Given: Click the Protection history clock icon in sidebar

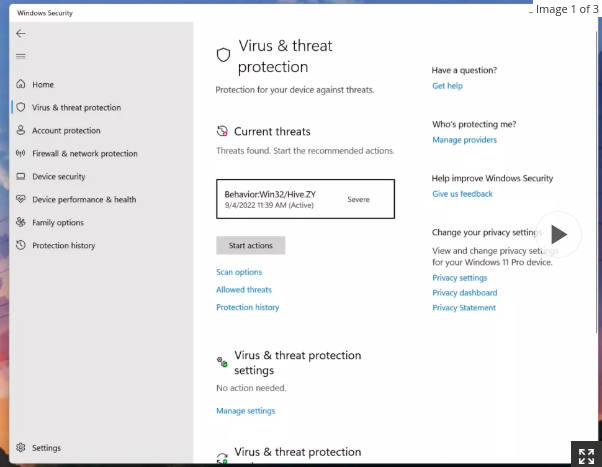Looking at the screenshot, I should (x=21, y=245).
